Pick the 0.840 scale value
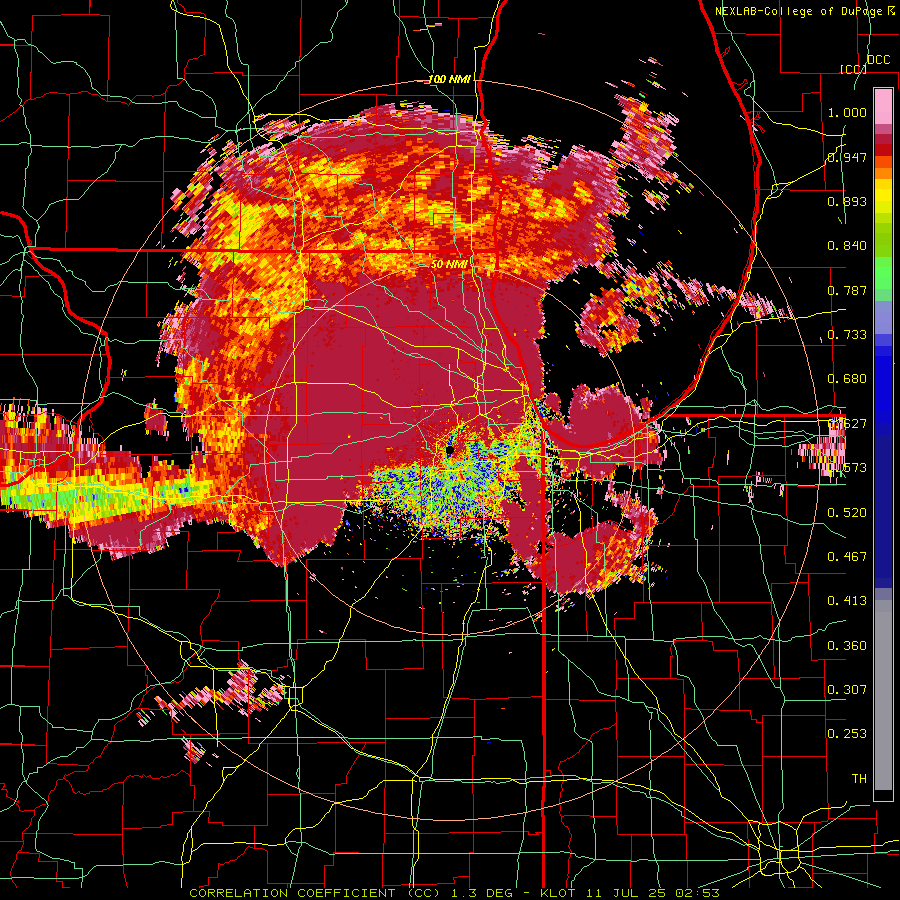 pyautogui.click(x=847, y=246)
